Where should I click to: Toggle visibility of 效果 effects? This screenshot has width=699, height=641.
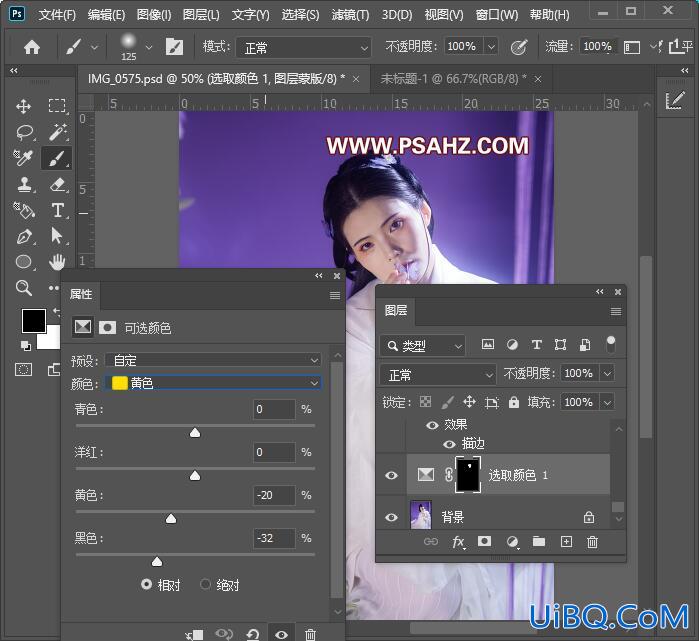pyautogui.click(x=432, y=425)
